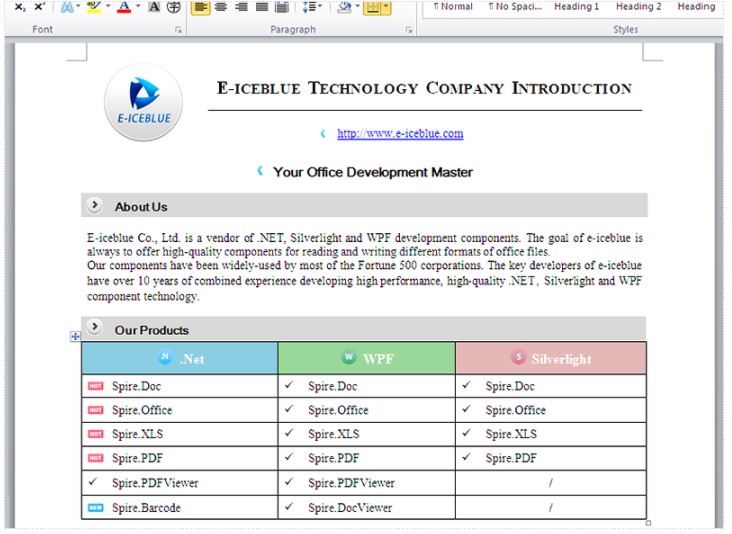This screenshot has width=732, height=534.
Task: Click the 'Our Products' heading text
Action: 152,330
